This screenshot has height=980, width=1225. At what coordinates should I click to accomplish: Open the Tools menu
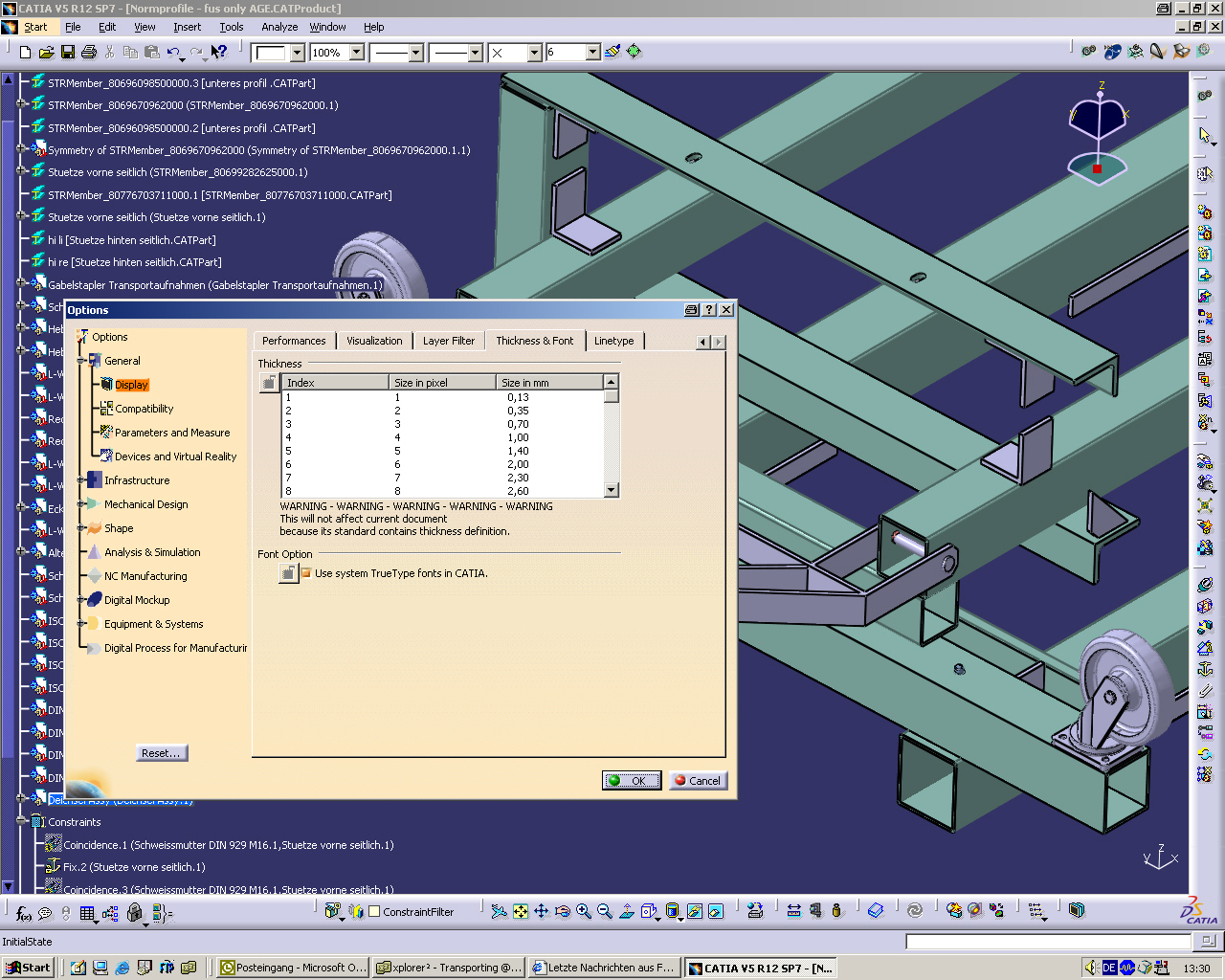point(232,27)
